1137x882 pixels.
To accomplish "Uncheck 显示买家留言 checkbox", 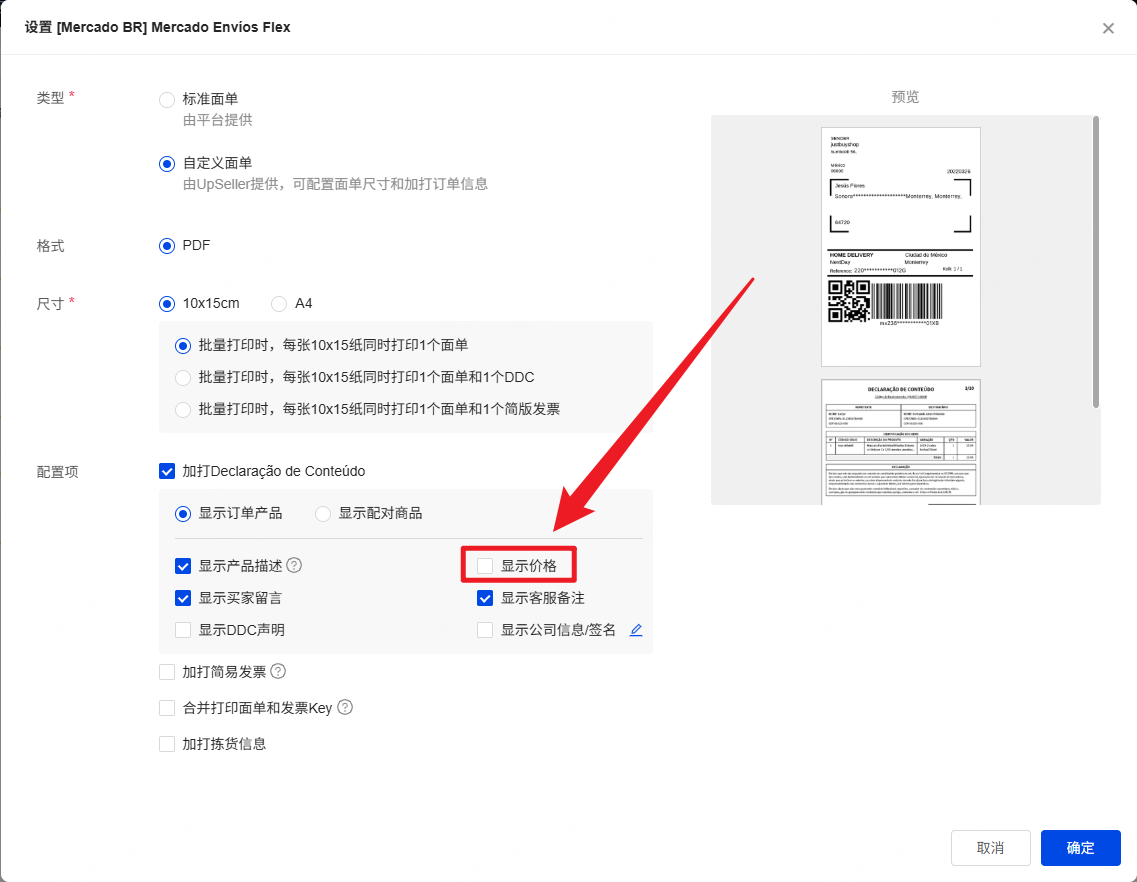I will click(183, 598).
